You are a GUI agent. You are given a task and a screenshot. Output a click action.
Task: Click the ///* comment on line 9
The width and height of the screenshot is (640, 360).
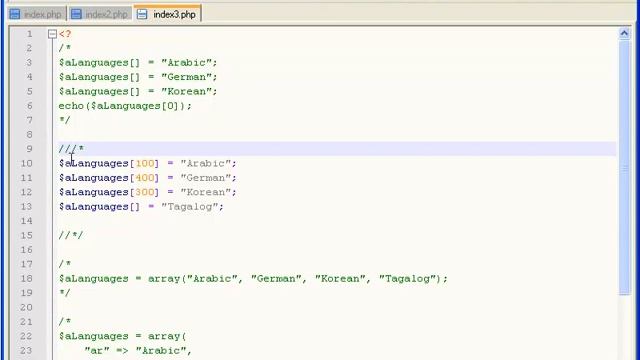click(x=71, y=149)
